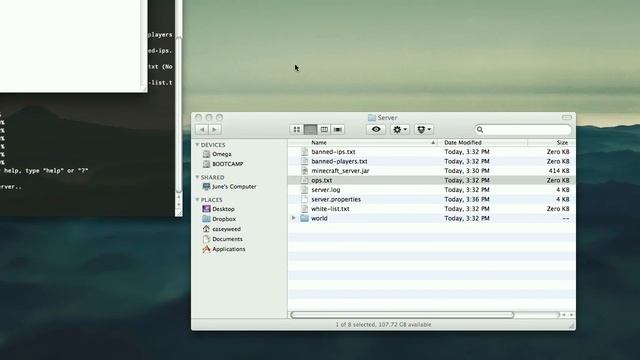Open the Action gear menu
640x360 pixels.
coord(400,129)
